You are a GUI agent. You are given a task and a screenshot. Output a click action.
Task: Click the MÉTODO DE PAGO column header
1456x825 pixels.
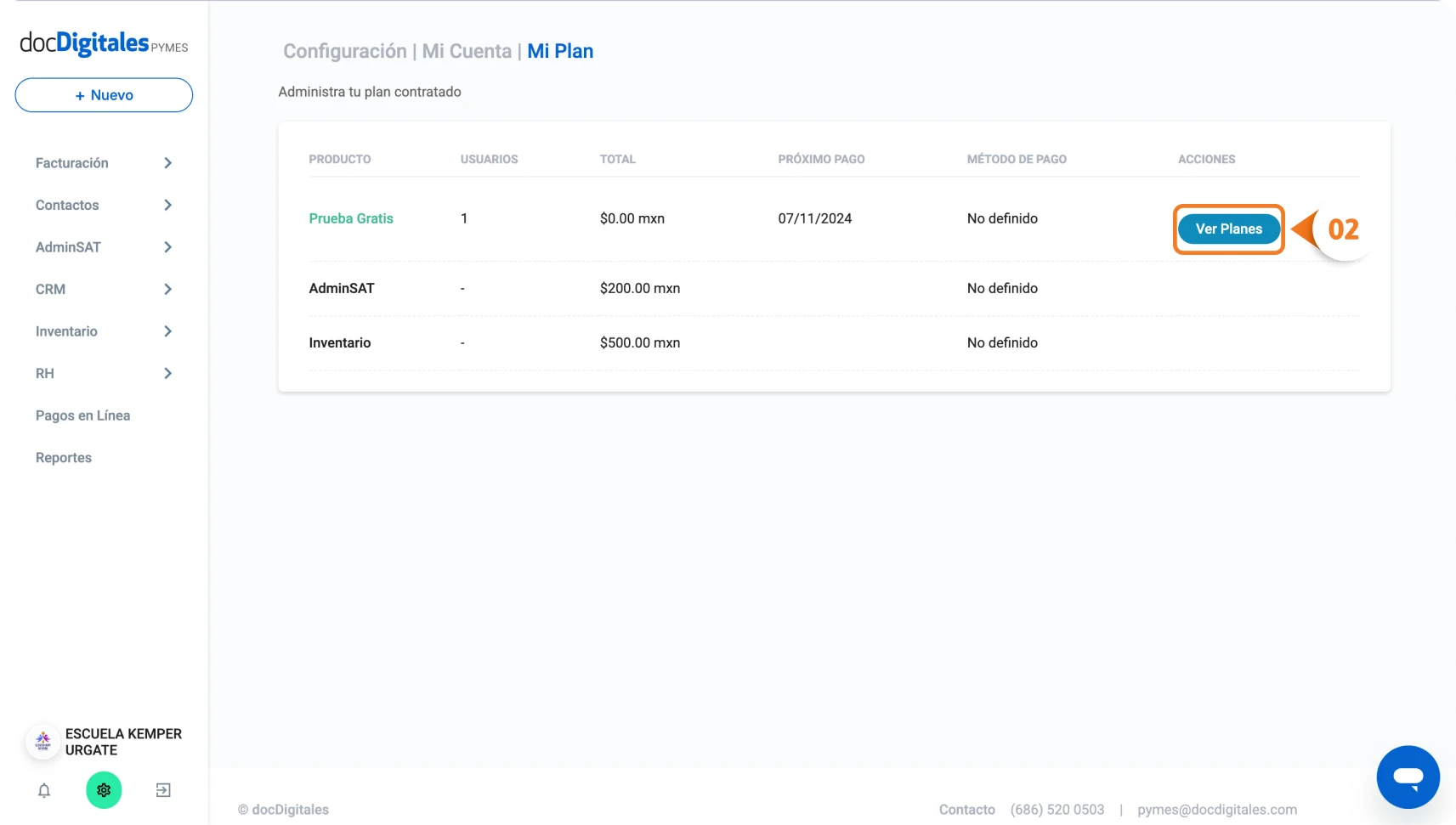pyautogui.click(x=1017, y=159)
